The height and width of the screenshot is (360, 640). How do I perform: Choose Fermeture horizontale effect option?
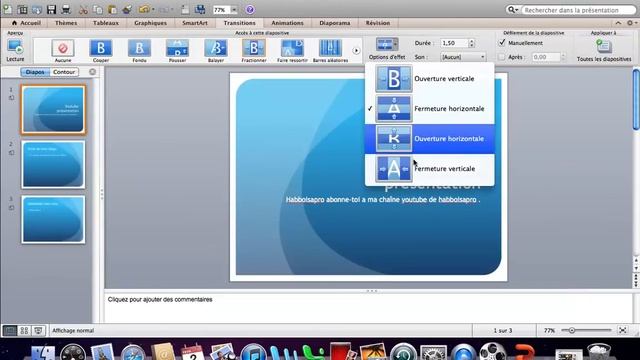[x=430, y=109]
